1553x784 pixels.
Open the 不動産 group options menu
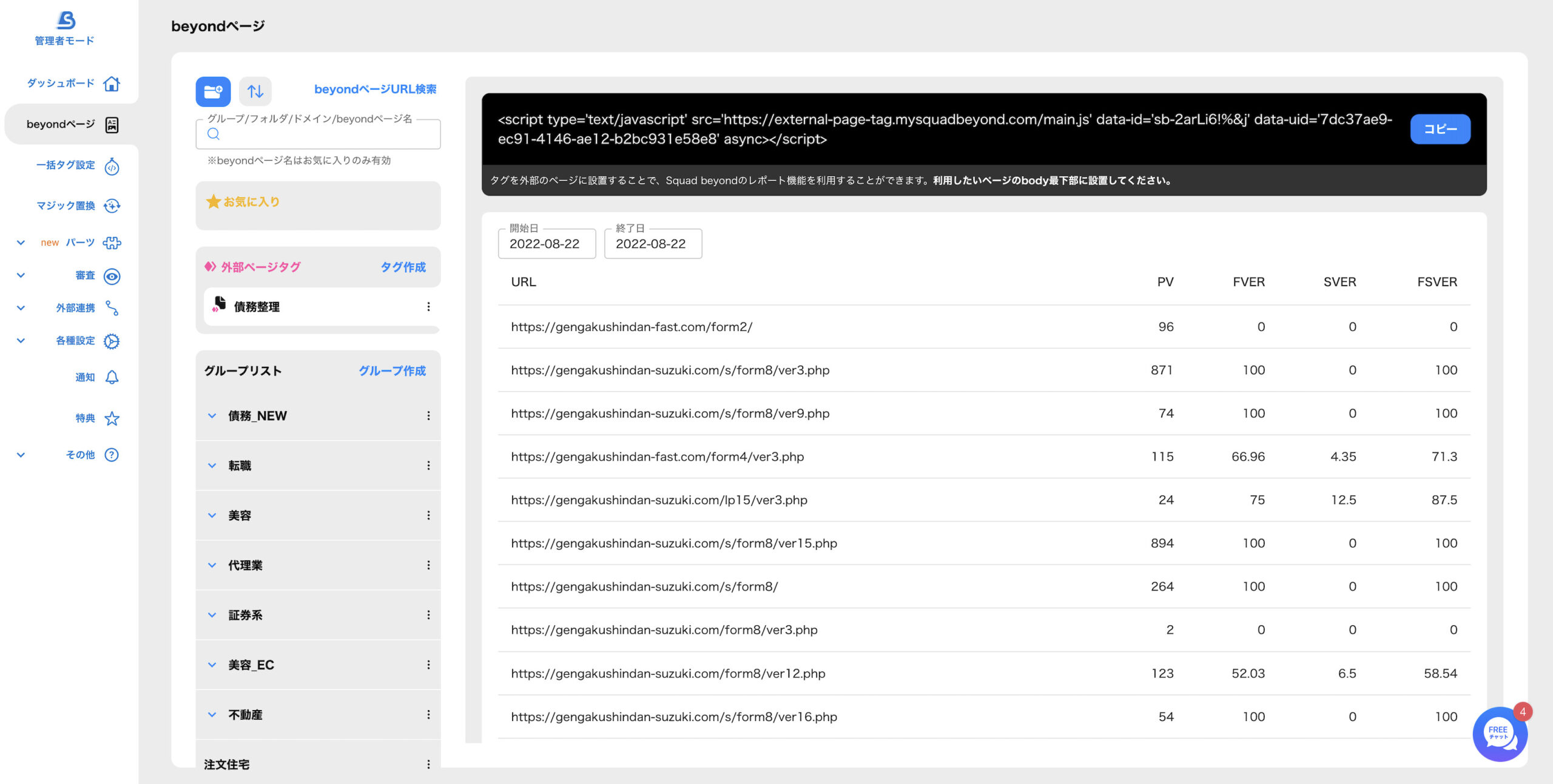pos(428,715)
